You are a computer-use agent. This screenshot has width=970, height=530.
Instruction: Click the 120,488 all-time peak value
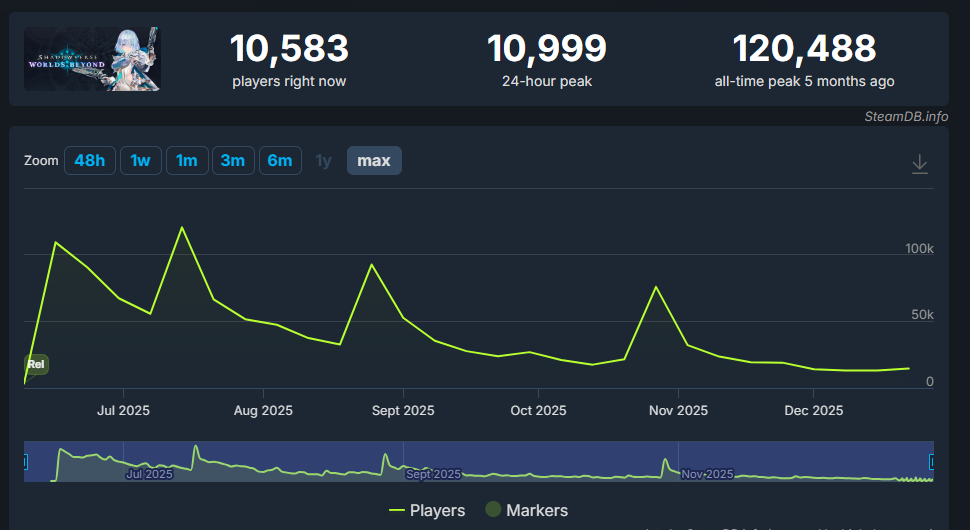[x=804, y=48]
